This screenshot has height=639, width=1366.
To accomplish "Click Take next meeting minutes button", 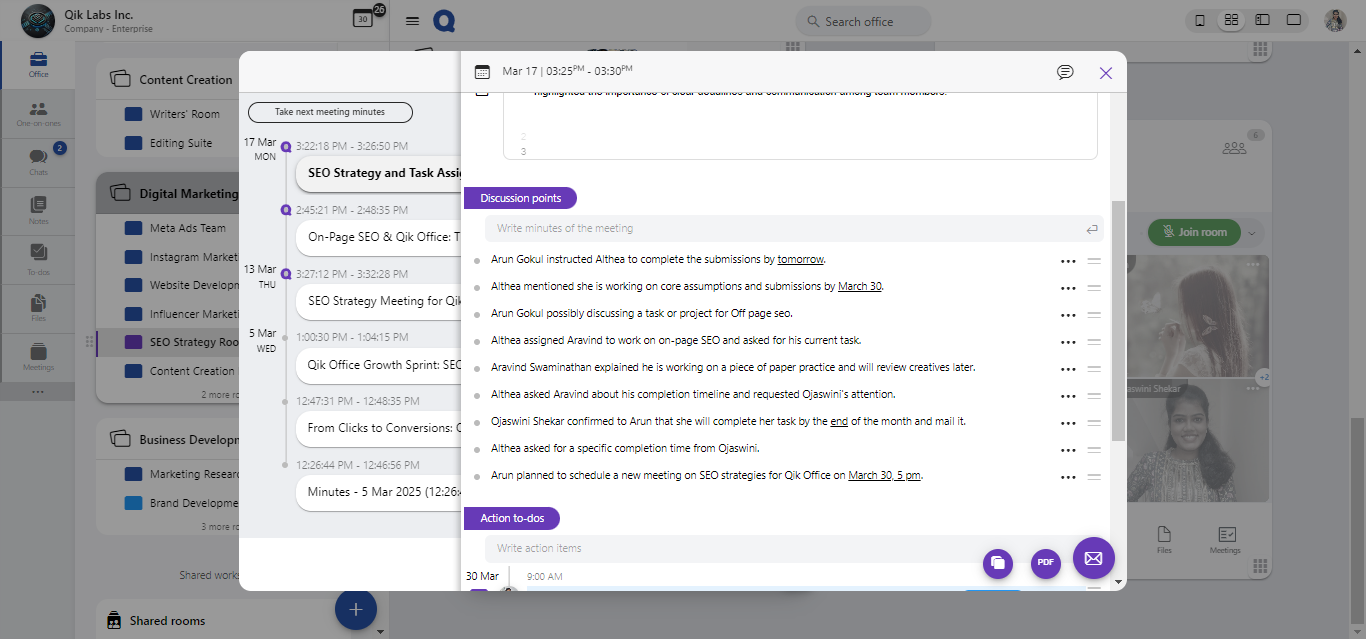I will (x=330, y=112).
